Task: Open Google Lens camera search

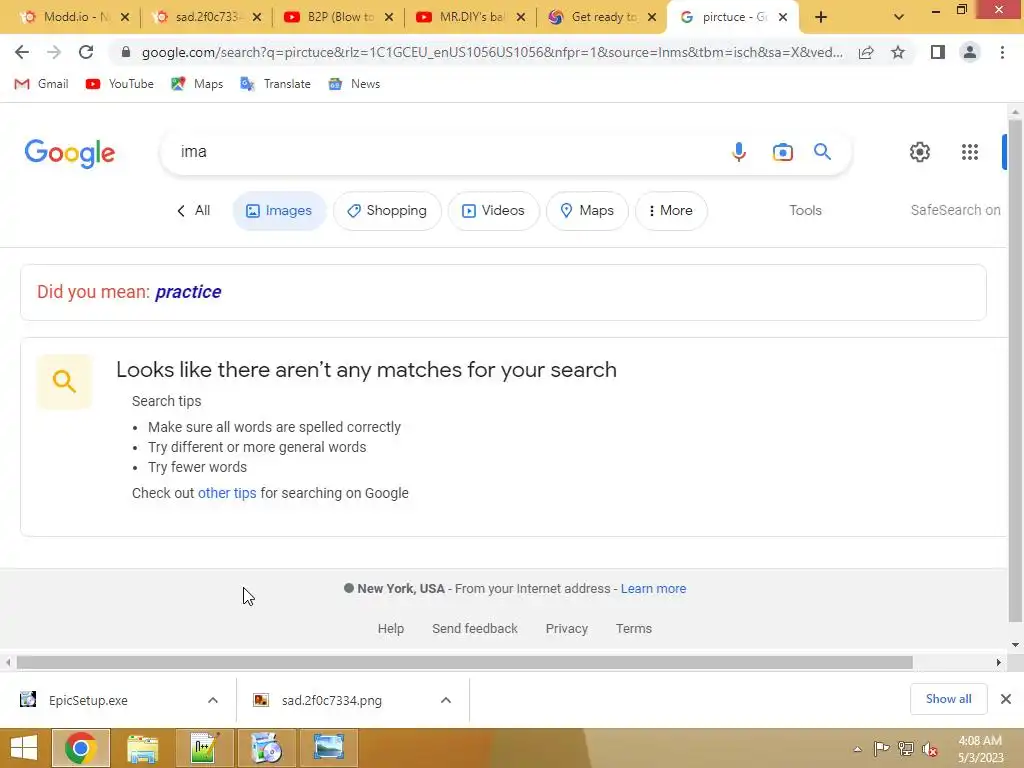Action: pyautogui.click(x=782, y=152)
